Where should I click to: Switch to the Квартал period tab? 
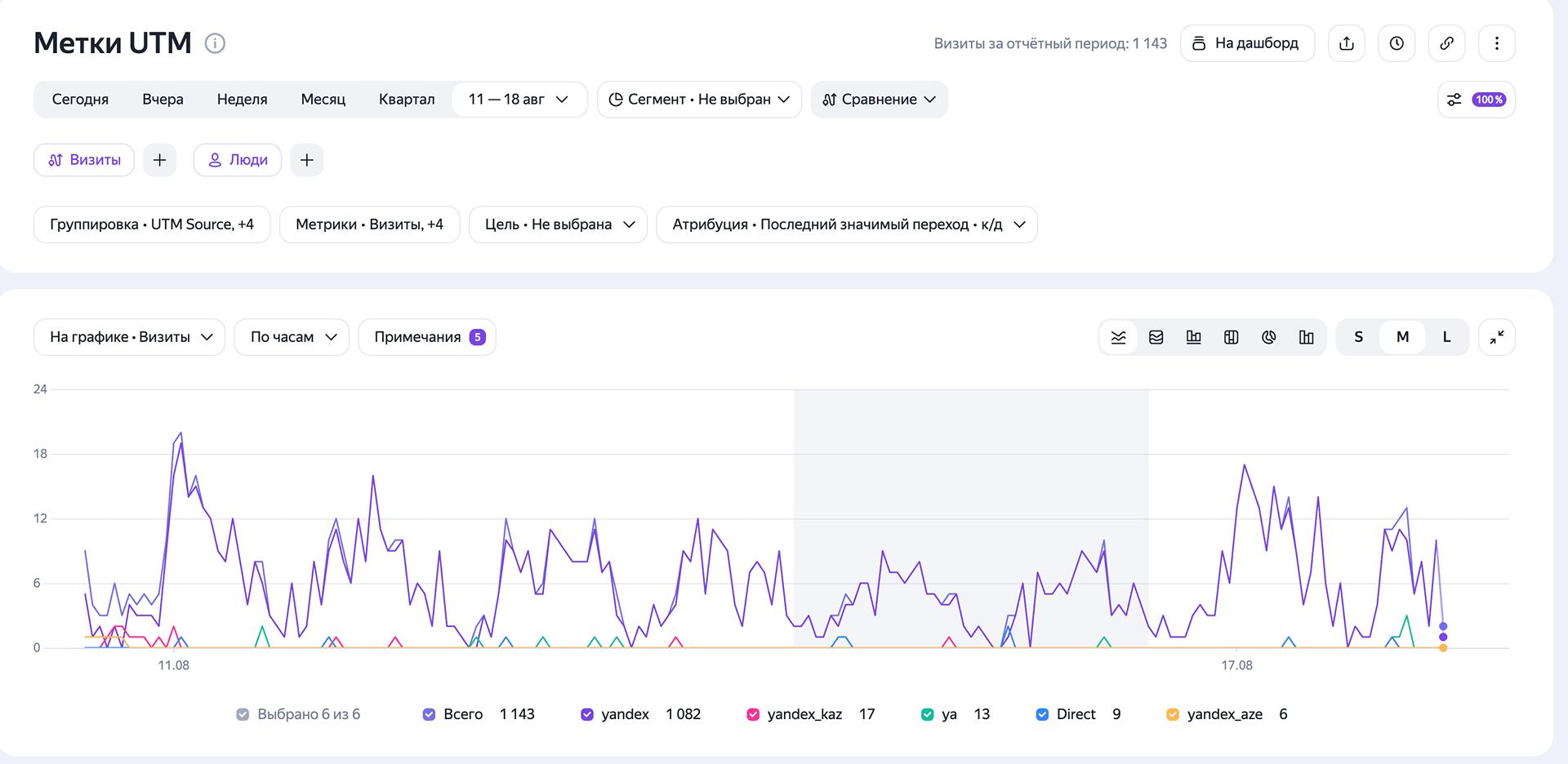coord(407,100)
